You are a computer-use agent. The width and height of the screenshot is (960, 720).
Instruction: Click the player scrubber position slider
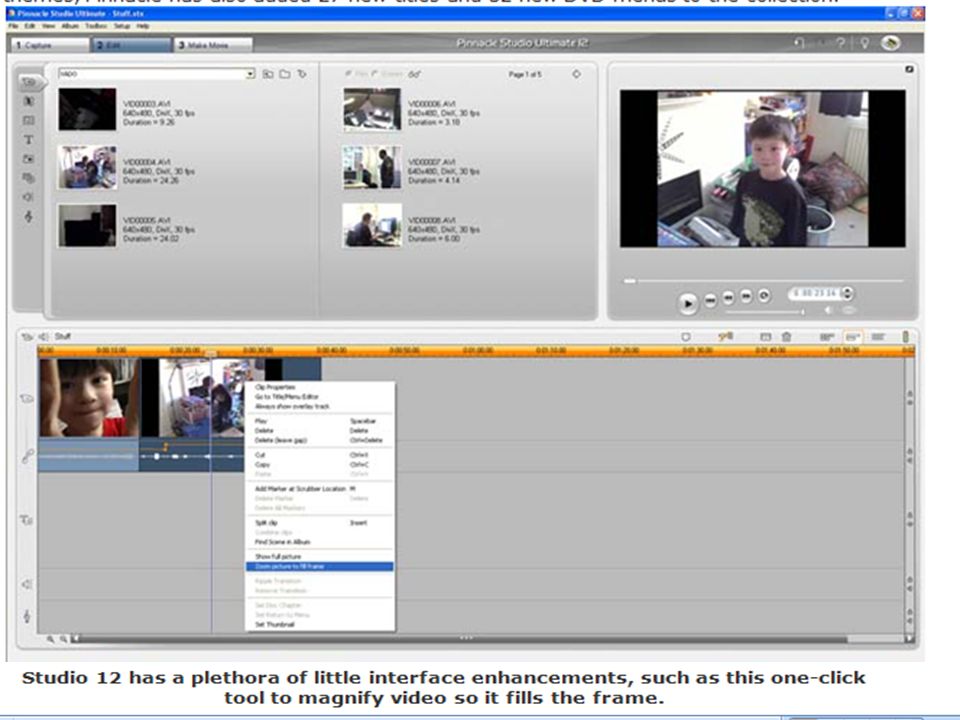(x=629, y=281)
